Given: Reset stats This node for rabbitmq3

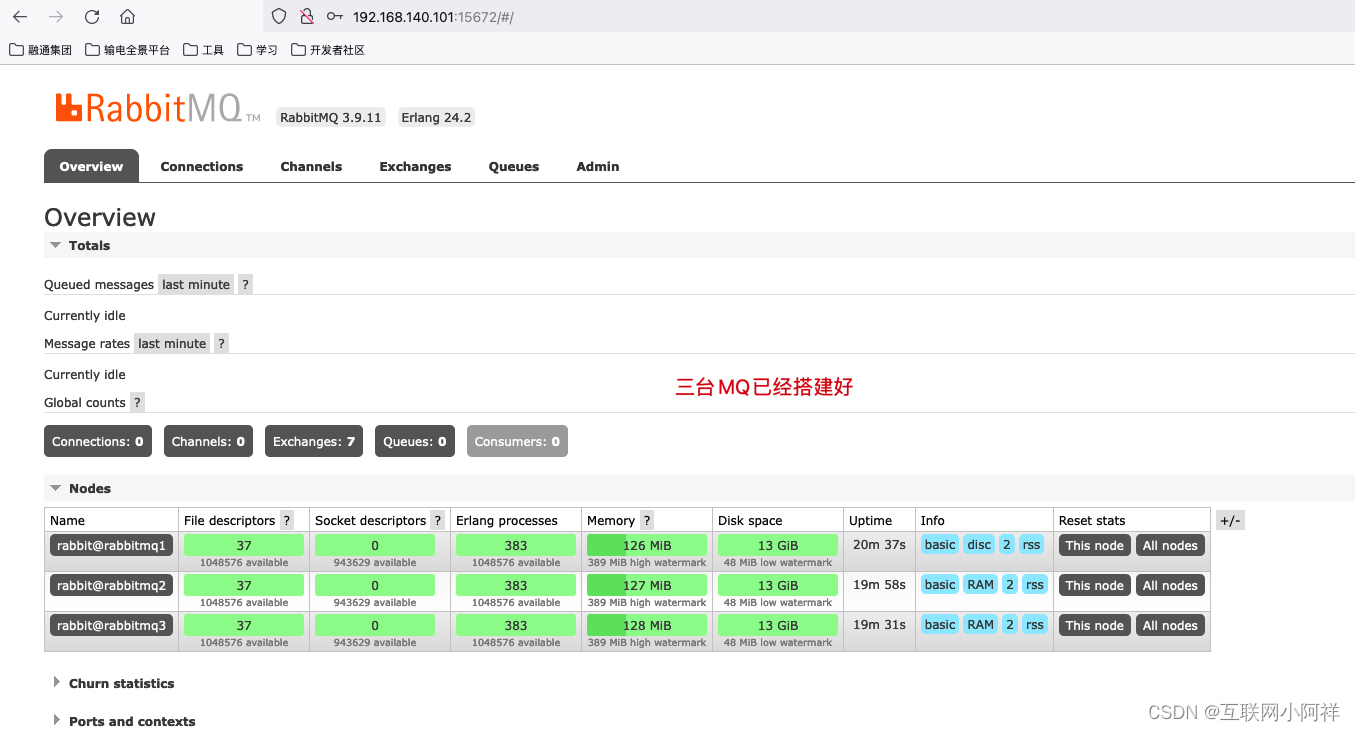Looking at the screenshot, I should pos(1094,625).
